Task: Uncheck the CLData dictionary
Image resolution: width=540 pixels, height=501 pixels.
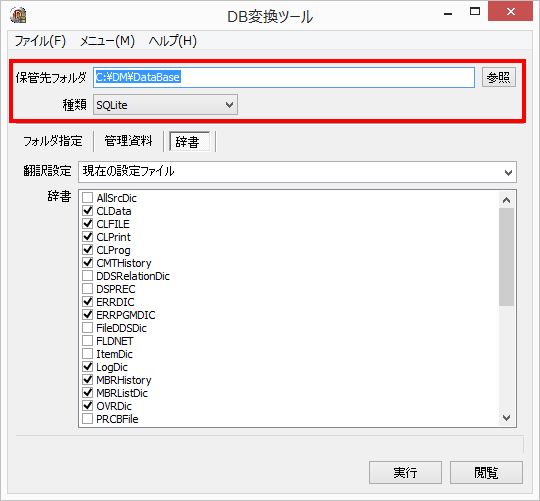Action: click(87, 211)
